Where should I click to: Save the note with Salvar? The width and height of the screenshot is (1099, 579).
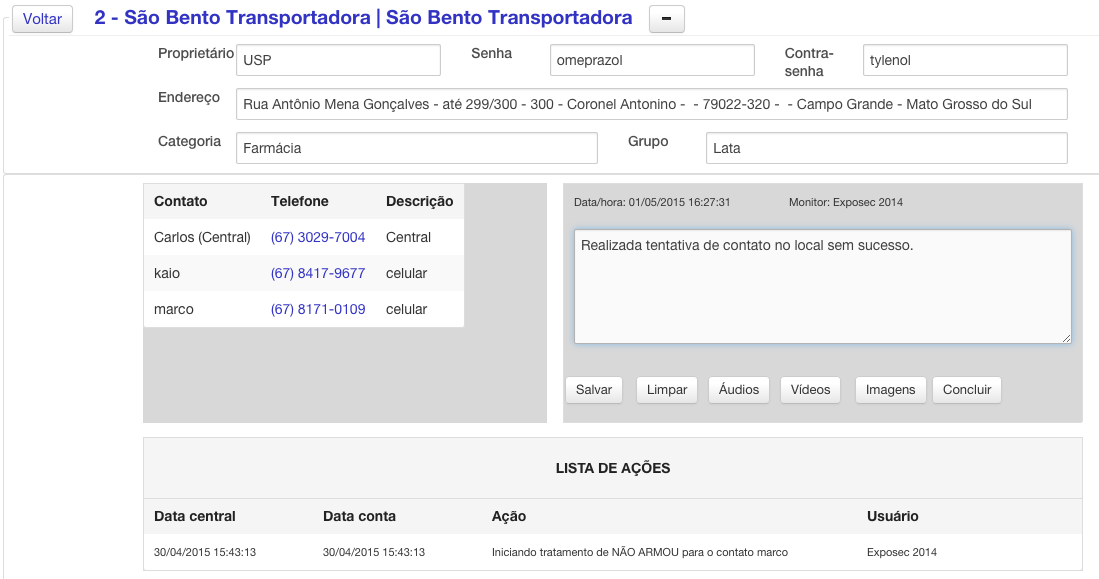click(x=594, y=390)
